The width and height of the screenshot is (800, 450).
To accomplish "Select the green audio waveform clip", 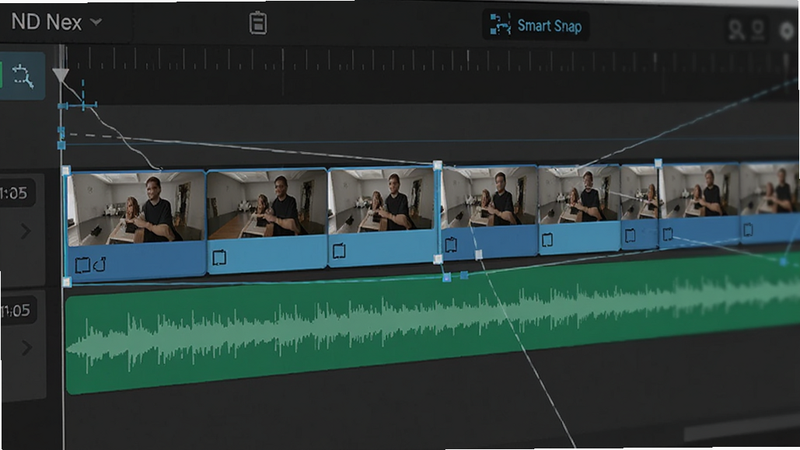I will point(433,322).
